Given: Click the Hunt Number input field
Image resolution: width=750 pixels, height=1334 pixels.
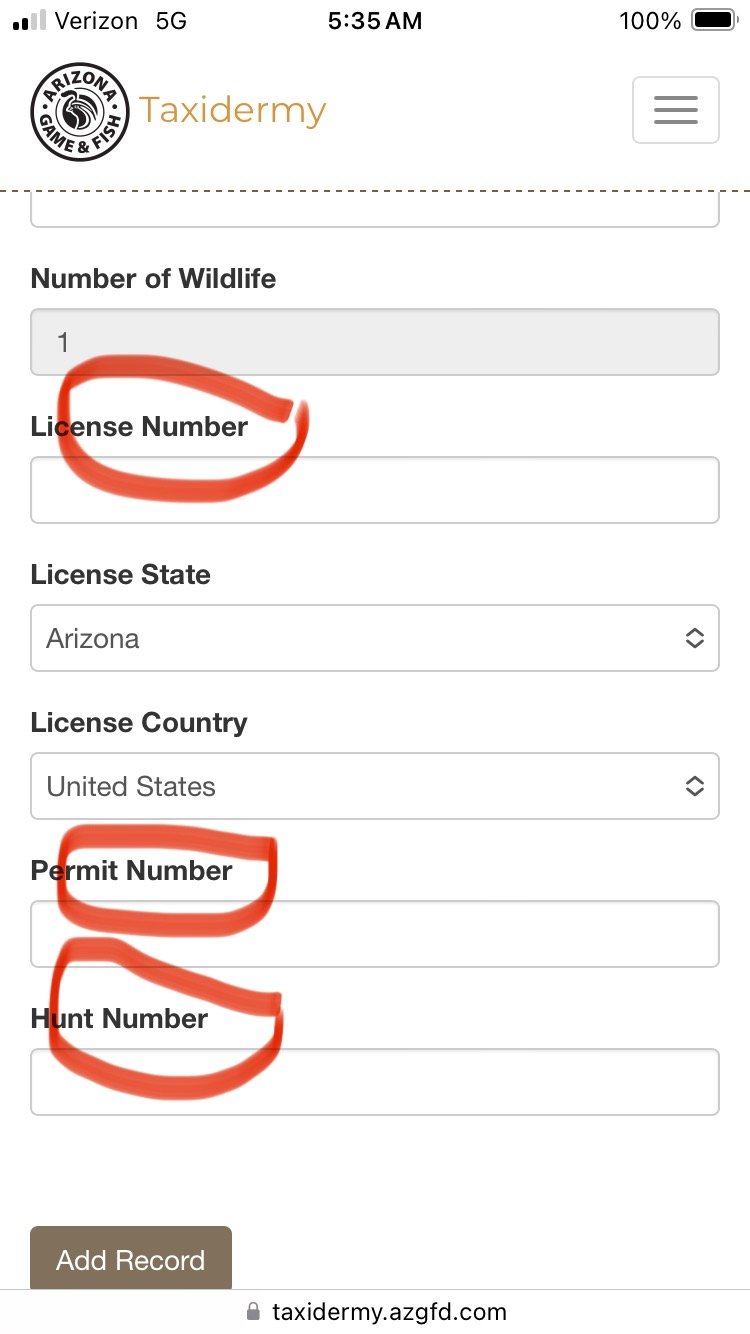Looking at the screenshot, I should coord(374,1082).
